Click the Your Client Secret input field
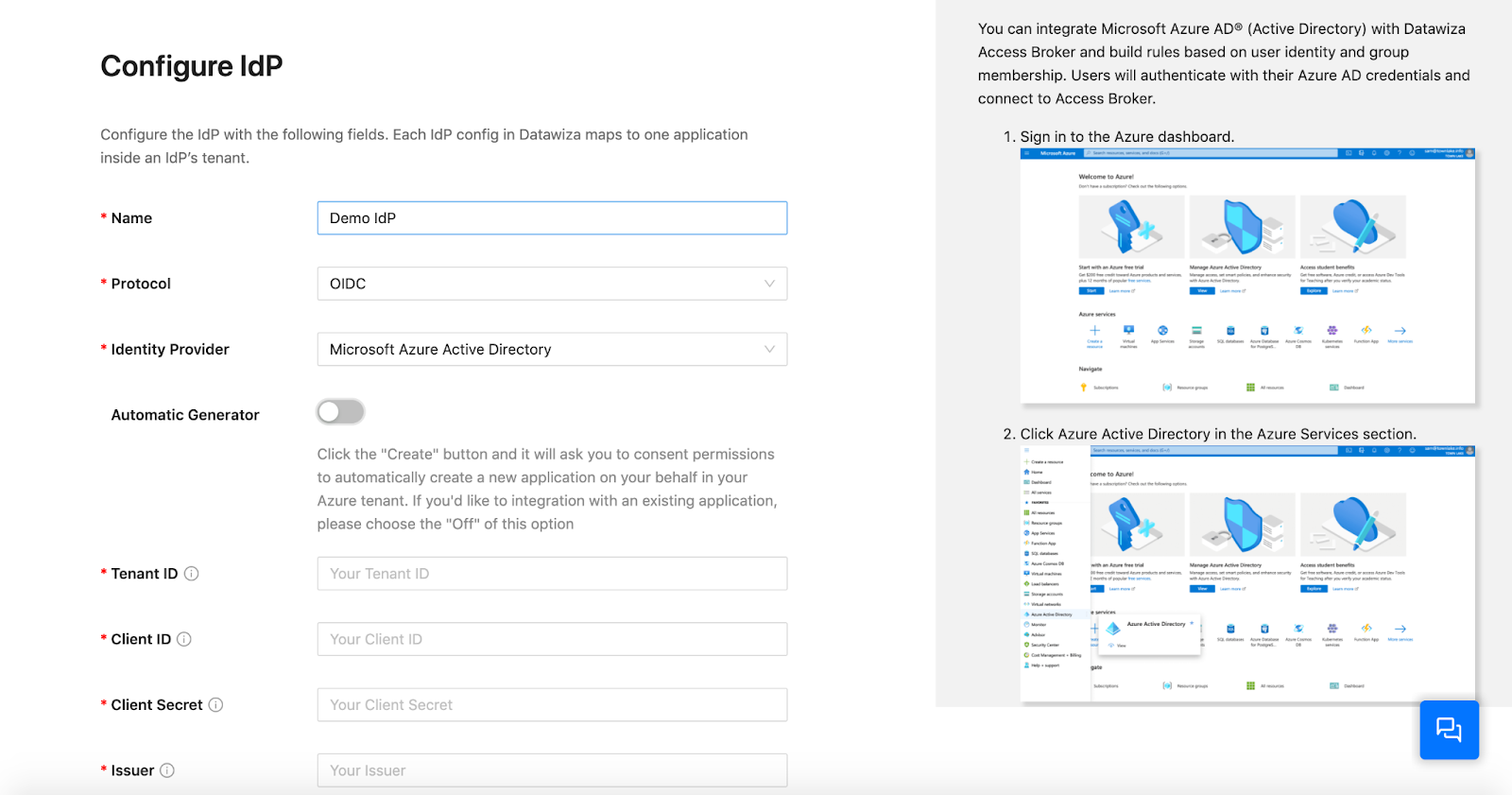This screenshot has height=795, width=1512. tap(552, 705)
